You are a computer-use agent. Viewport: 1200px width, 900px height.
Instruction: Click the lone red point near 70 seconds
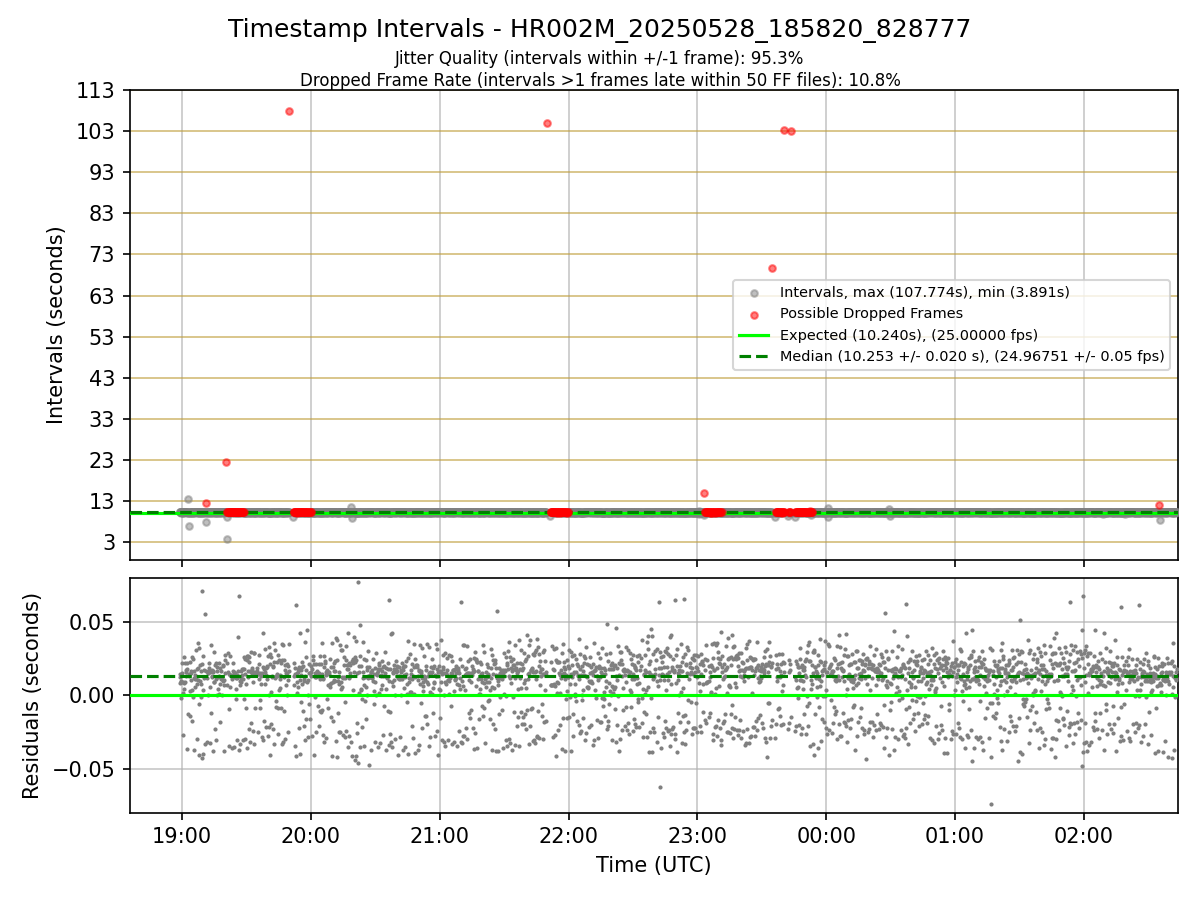coord(772,268)
